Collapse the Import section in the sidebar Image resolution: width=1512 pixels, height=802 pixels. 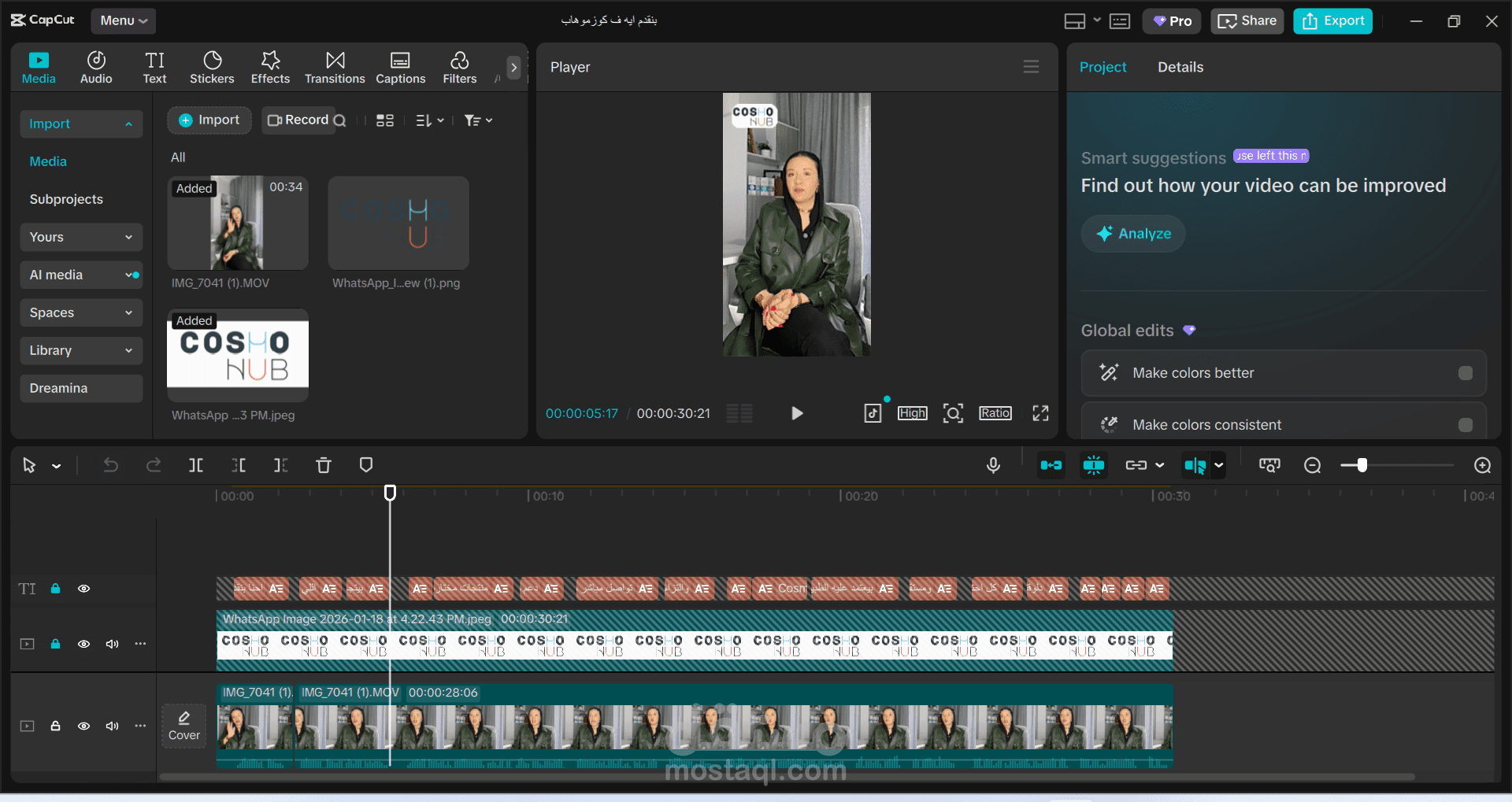point(81,124)
